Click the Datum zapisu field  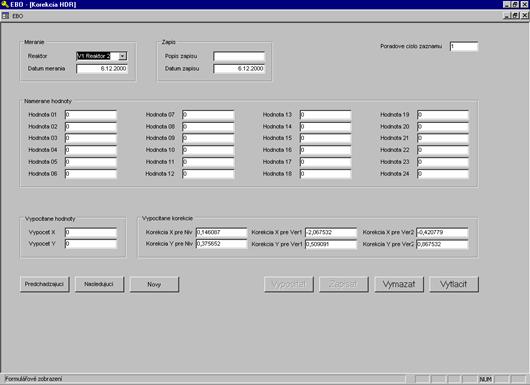[x=239, y=69]
